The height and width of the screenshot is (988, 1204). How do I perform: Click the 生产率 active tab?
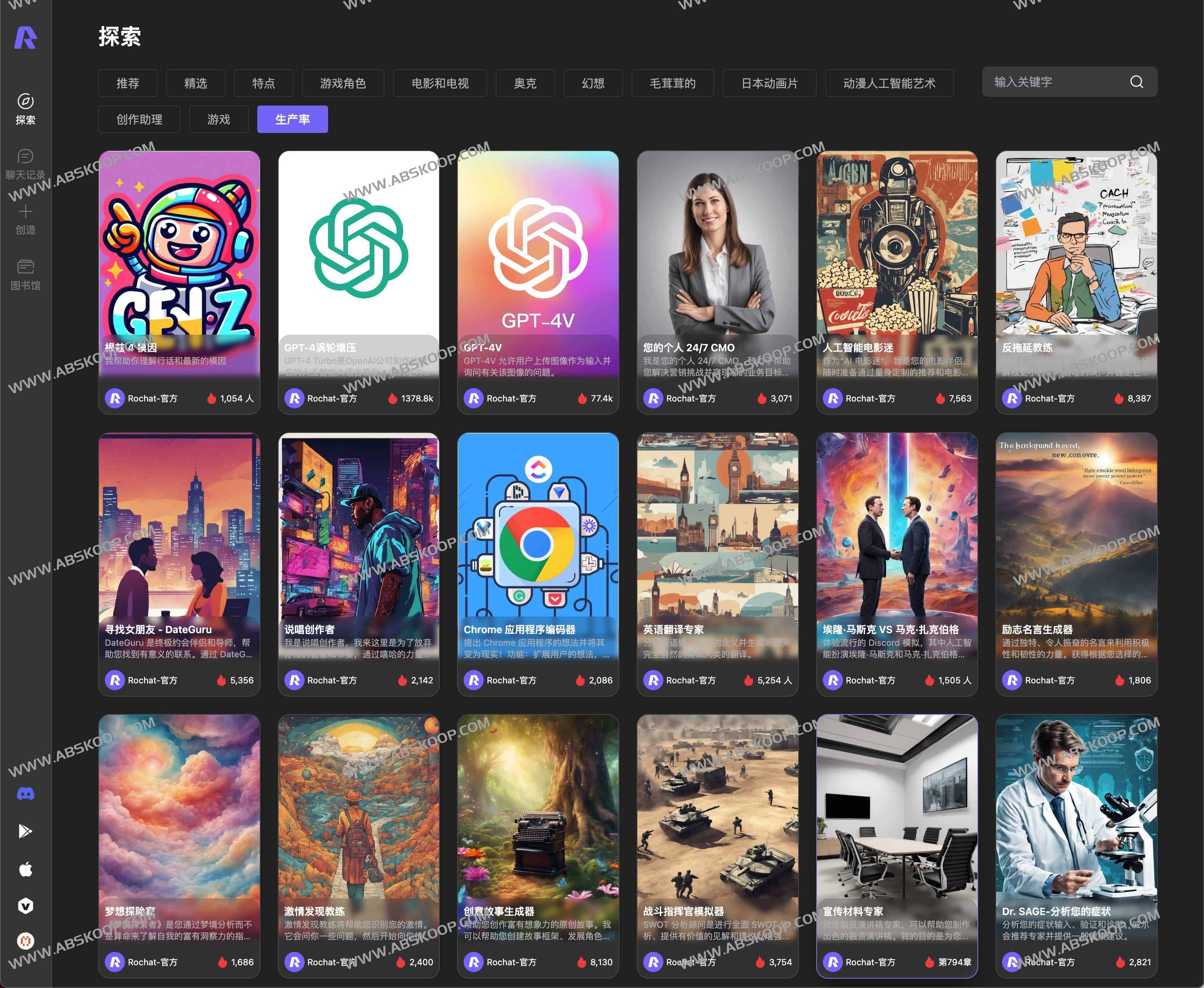pyautogui.click(x=292, y=119)
